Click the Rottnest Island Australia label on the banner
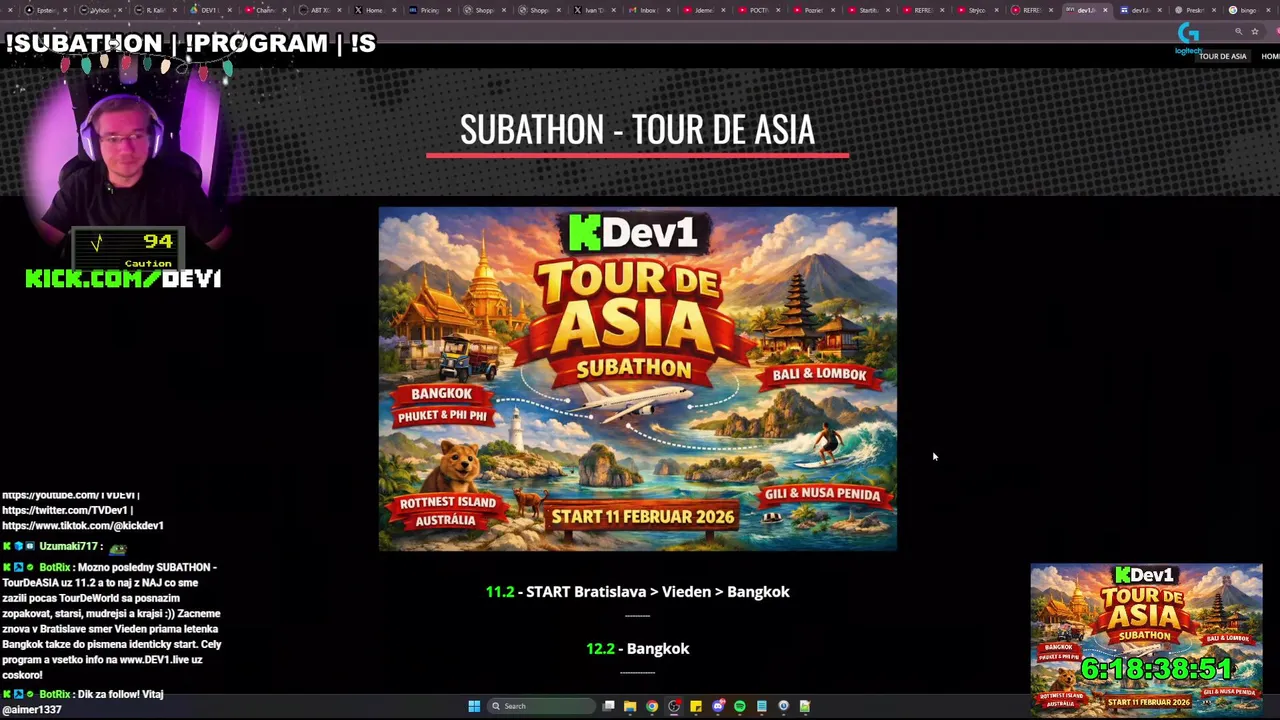This screenshot has height=720, width=1280. pos(447,510)
